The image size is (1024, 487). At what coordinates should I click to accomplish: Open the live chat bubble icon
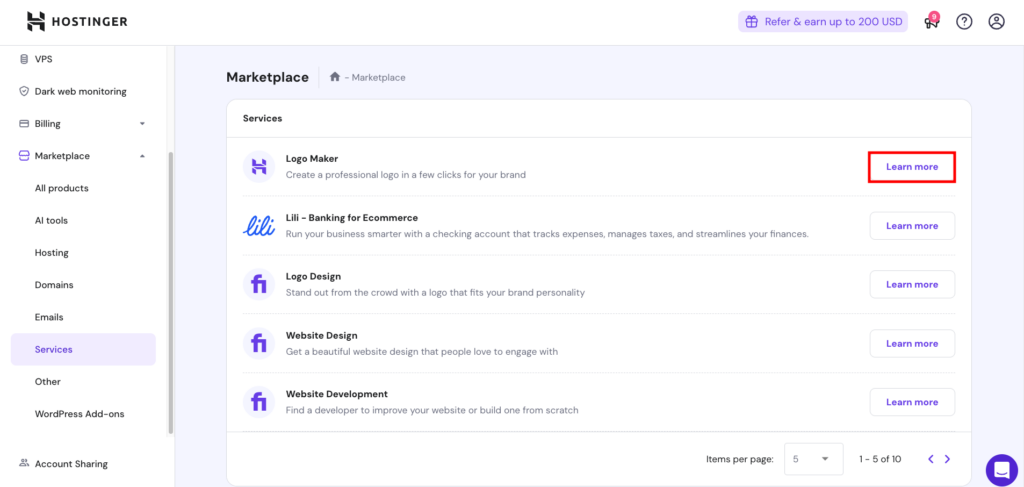[x=1001, y=469]
